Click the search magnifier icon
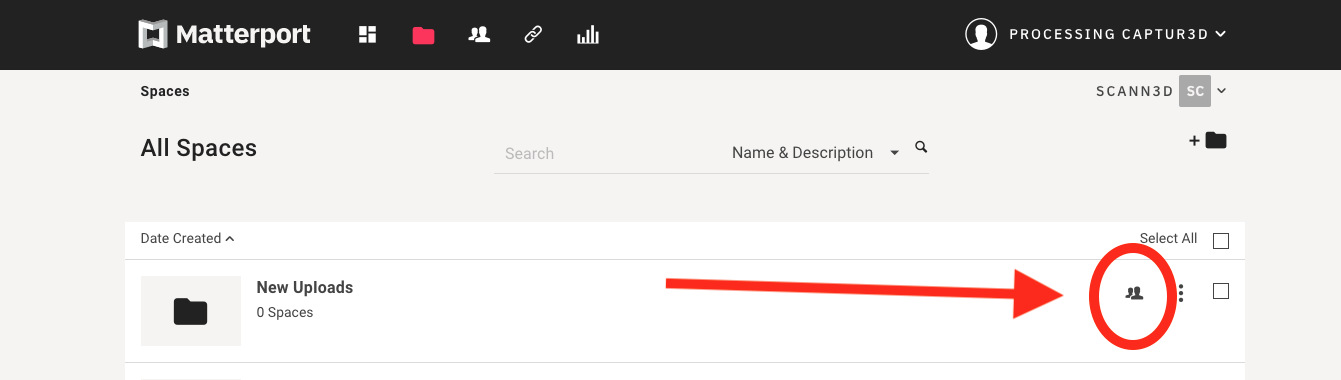Image resolution: width=1341 pixels, height=380 pixels. coord(921,147)
